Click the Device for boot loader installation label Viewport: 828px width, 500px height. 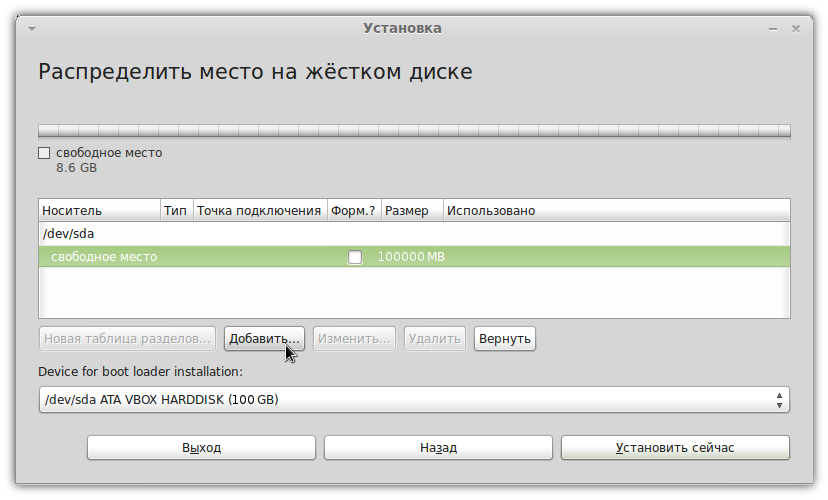tap(140, 372)
